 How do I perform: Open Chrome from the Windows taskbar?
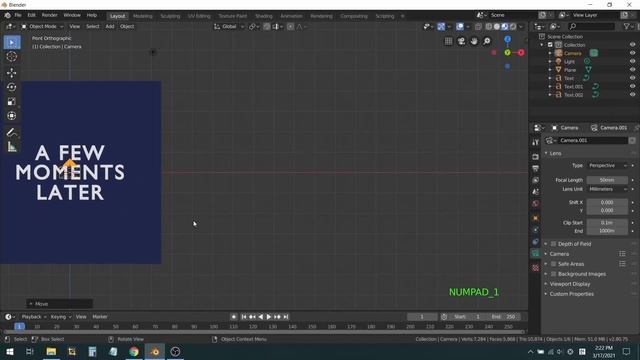(x=134, y=351)
